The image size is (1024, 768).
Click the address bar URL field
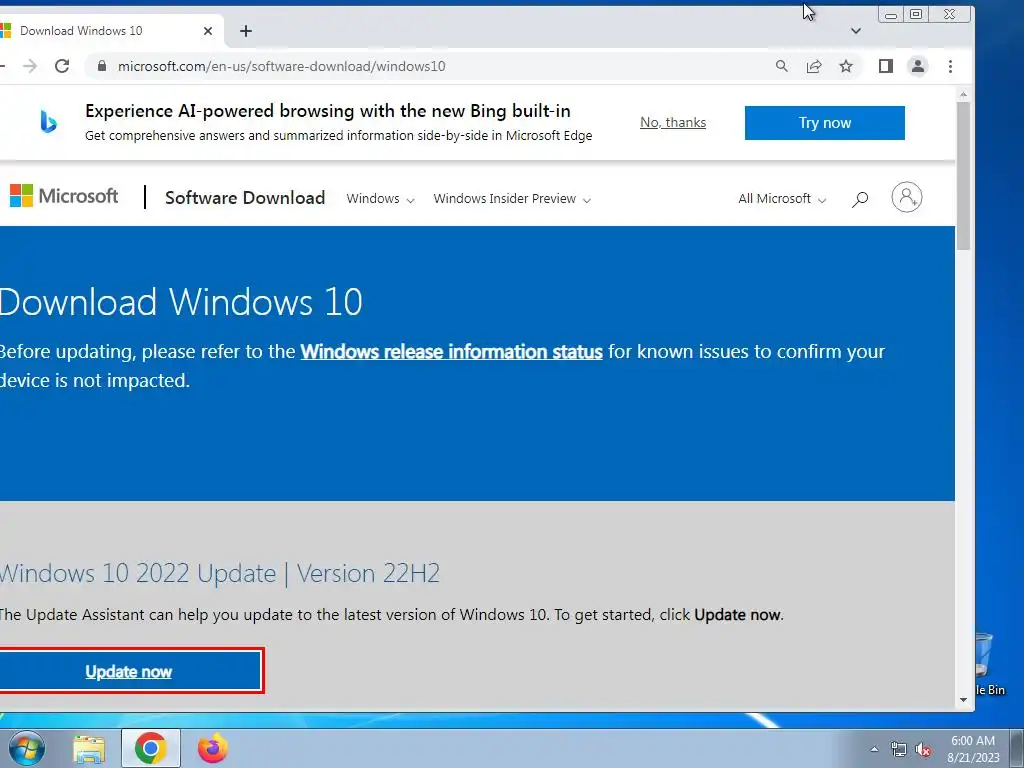tap(431, 66)
